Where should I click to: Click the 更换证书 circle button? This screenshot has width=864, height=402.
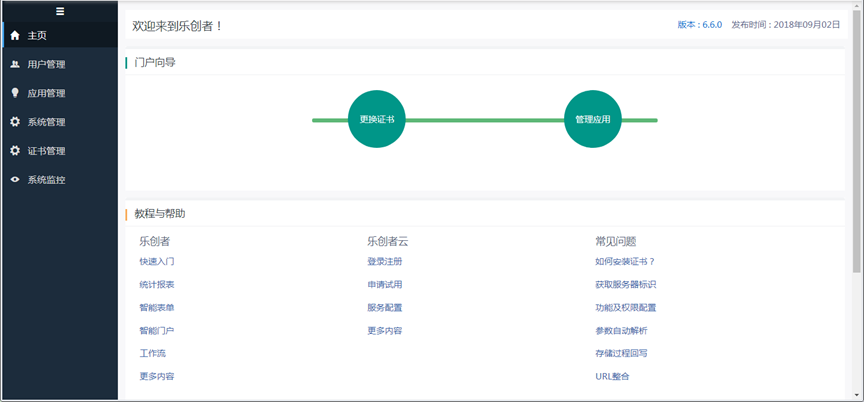(377, 119)
